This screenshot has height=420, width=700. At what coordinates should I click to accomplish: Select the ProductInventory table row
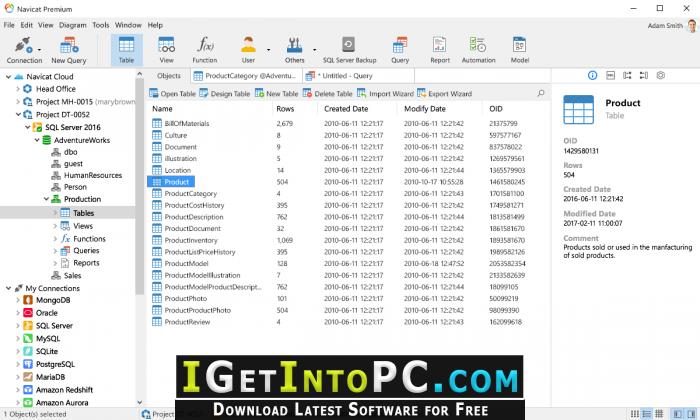point(191,240)
